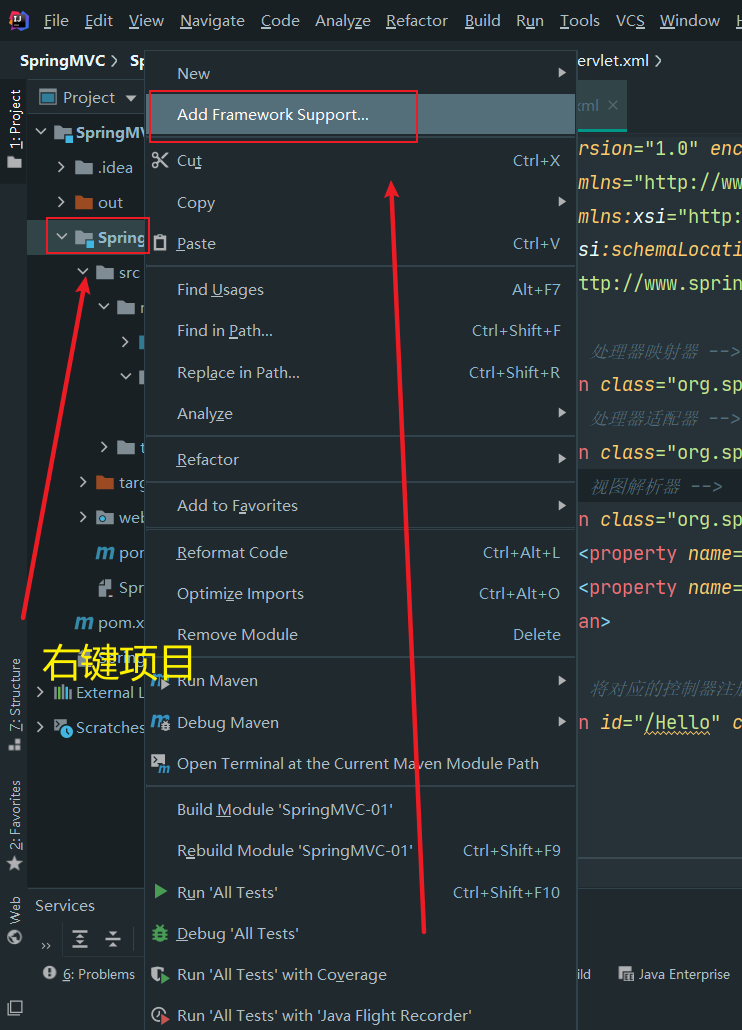The width and height of the screenshot is (742, 1030).
Task: Open the Navigate menu
Action: pos(212,21)
